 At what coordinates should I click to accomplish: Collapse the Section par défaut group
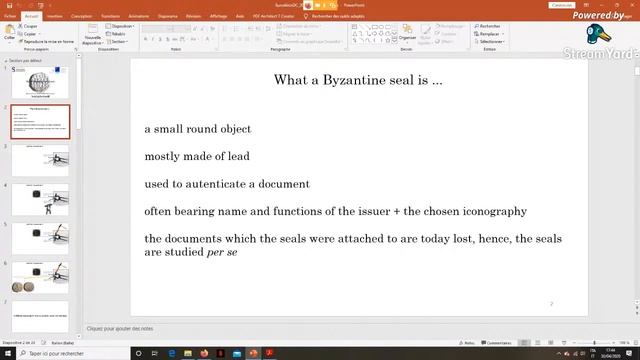click(6, 60)
